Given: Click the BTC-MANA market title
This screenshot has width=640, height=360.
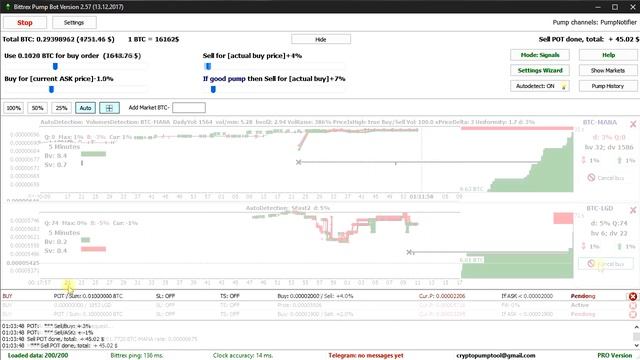Looking at the screenshot, I should point(600,122).
